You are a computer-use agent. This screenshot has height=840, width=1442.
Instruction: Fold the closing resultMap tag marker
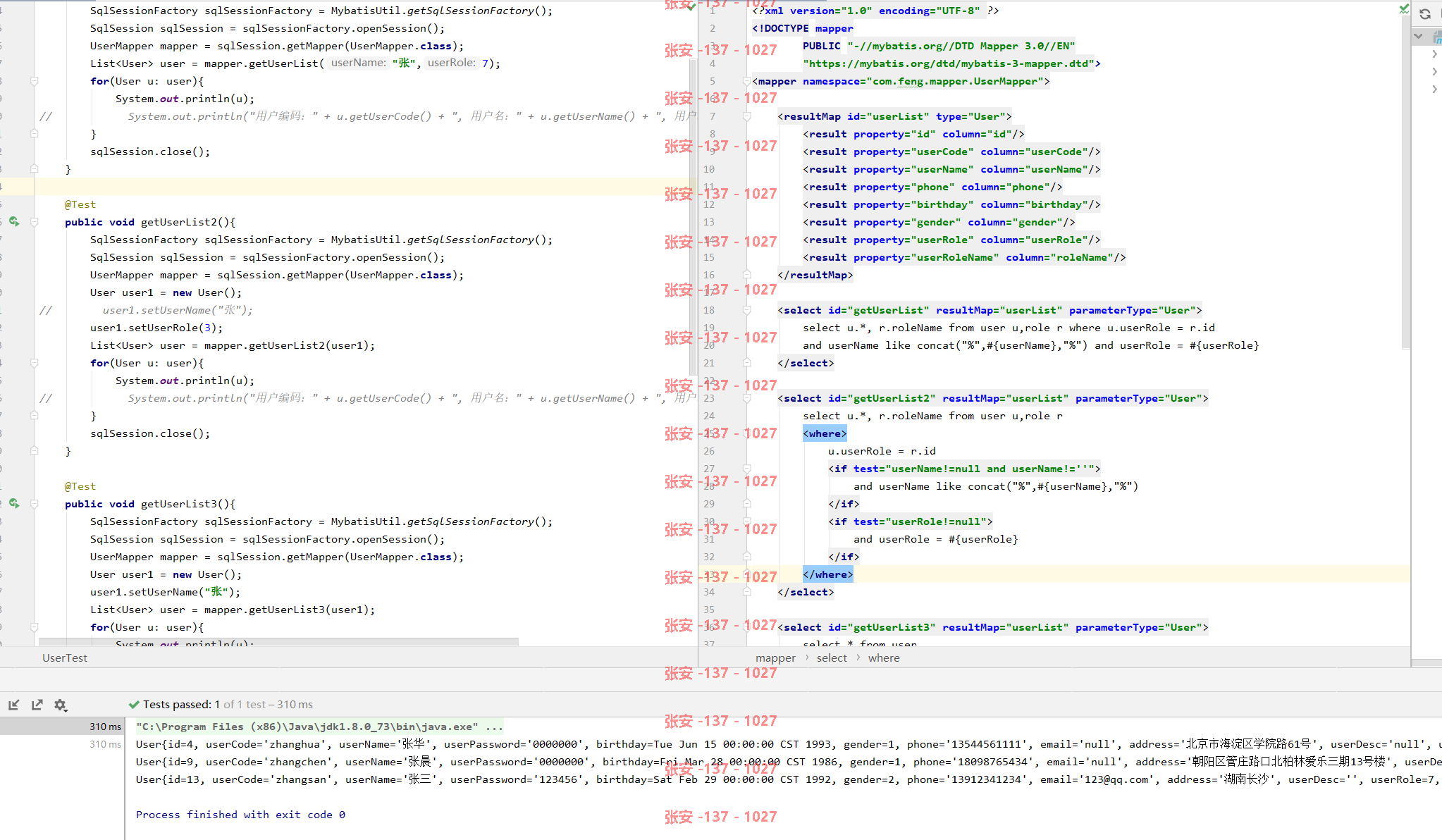tap(747, 275)
